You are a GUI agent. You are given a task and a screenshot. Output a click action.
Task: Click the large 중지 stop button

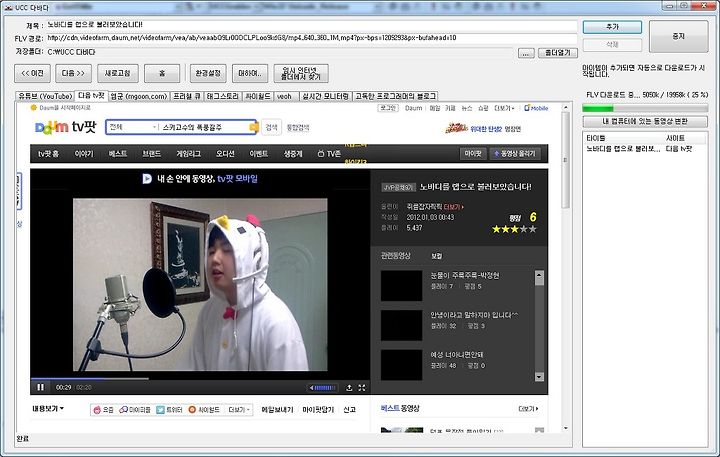[679, 36]
